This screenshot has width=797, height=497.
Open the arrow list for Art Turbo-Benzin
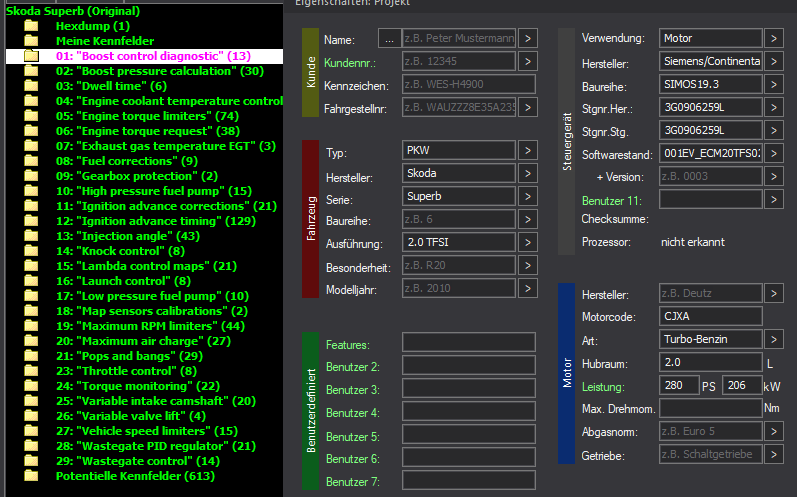click(x=774, y=339)
